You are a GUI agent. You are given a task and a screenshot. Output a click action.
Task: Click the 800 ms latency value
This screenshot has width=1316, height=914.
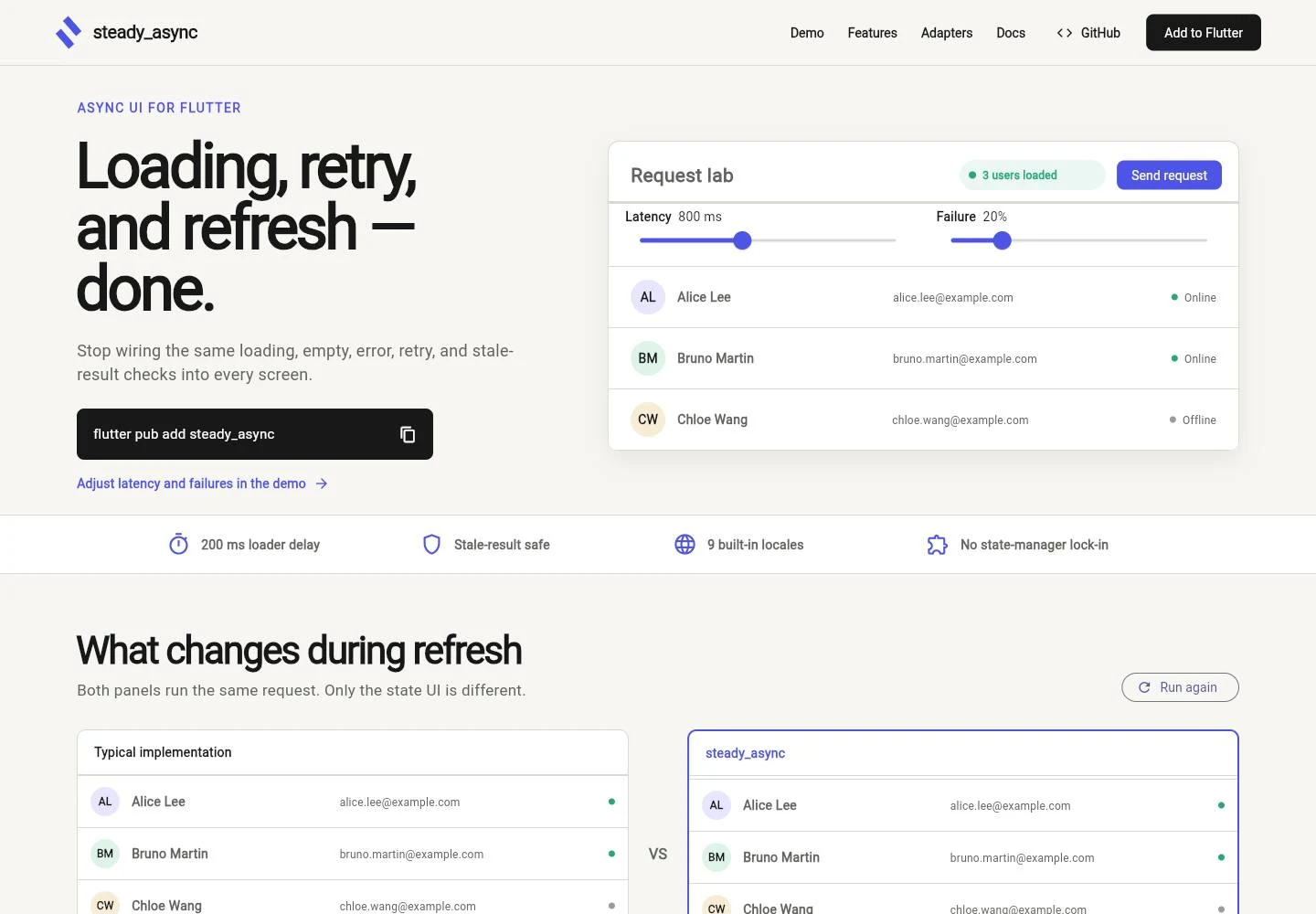click(x=700, y=217)
